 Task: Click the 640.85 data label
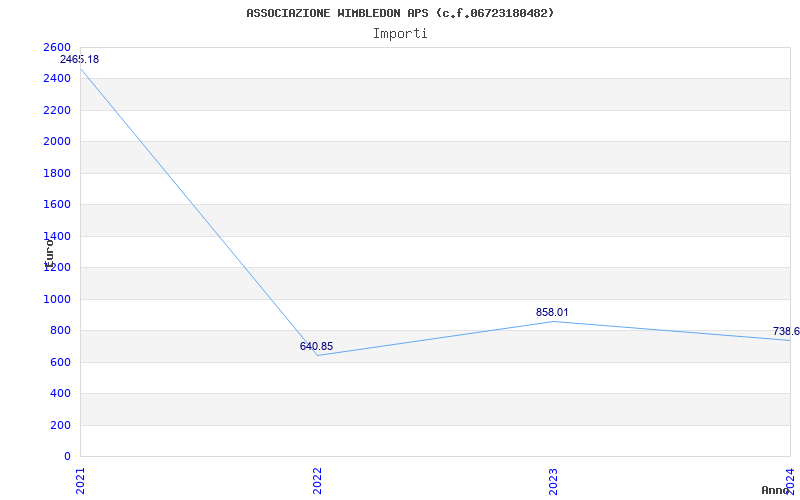(316, 346)
